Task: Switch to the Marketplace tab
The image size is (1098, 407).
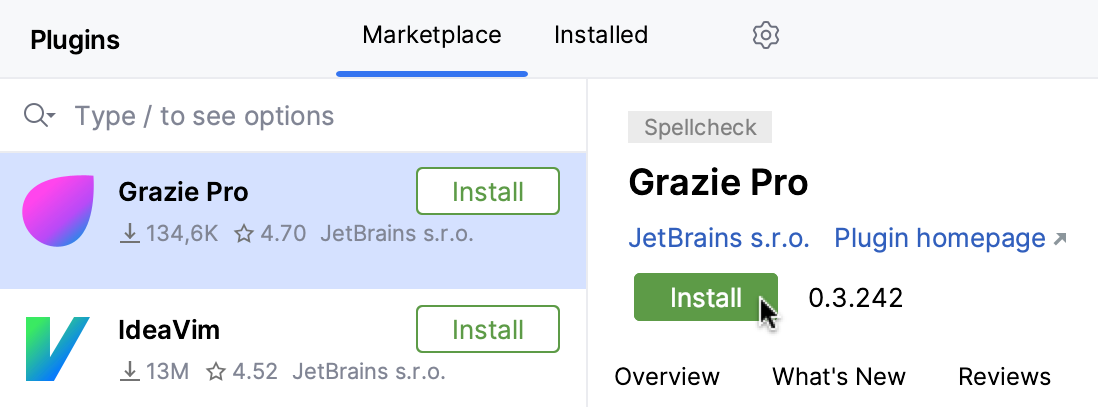Action: point(431,36)
